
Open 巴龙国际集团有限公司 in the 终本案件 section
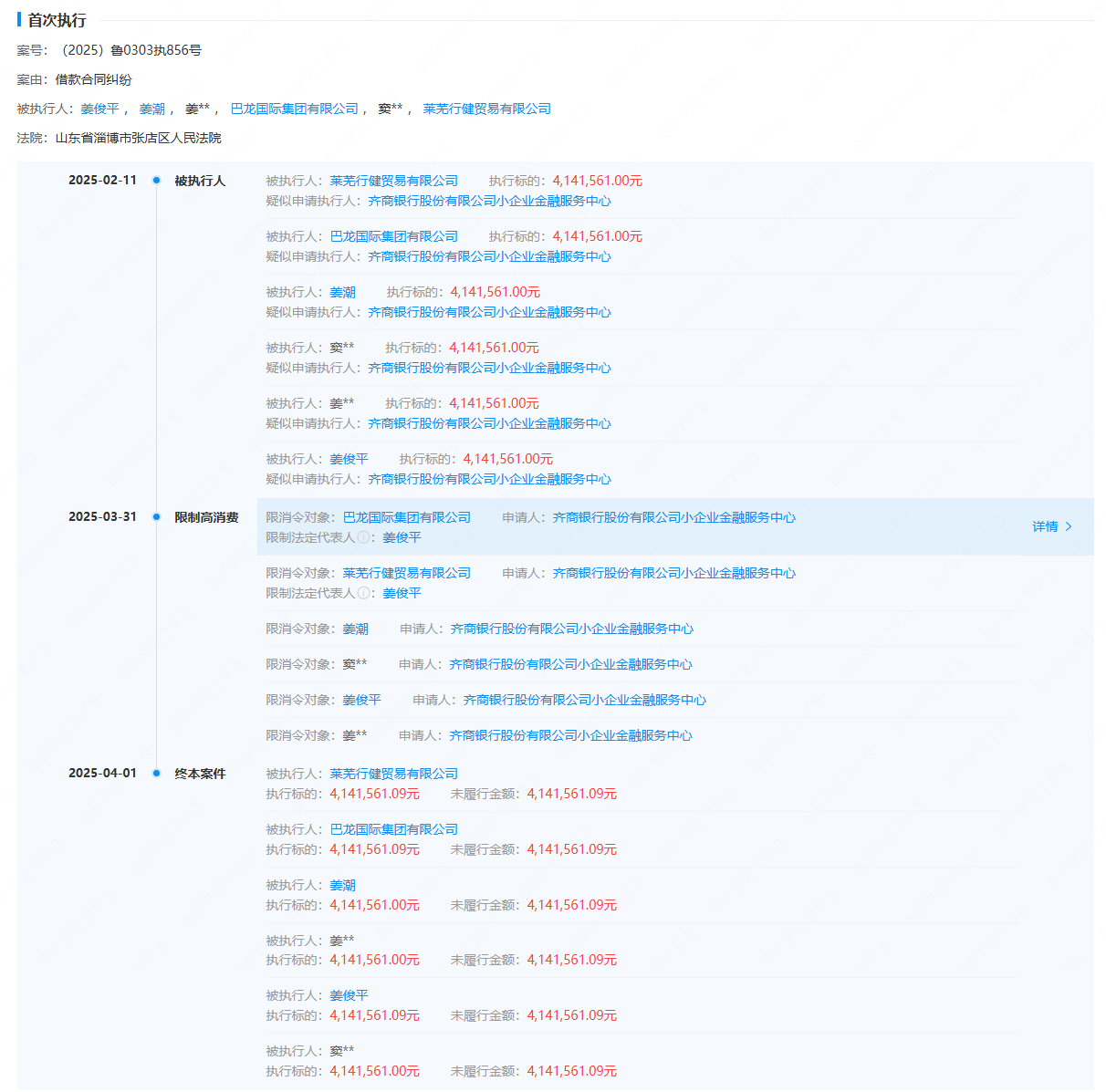(x=394, y=830)
